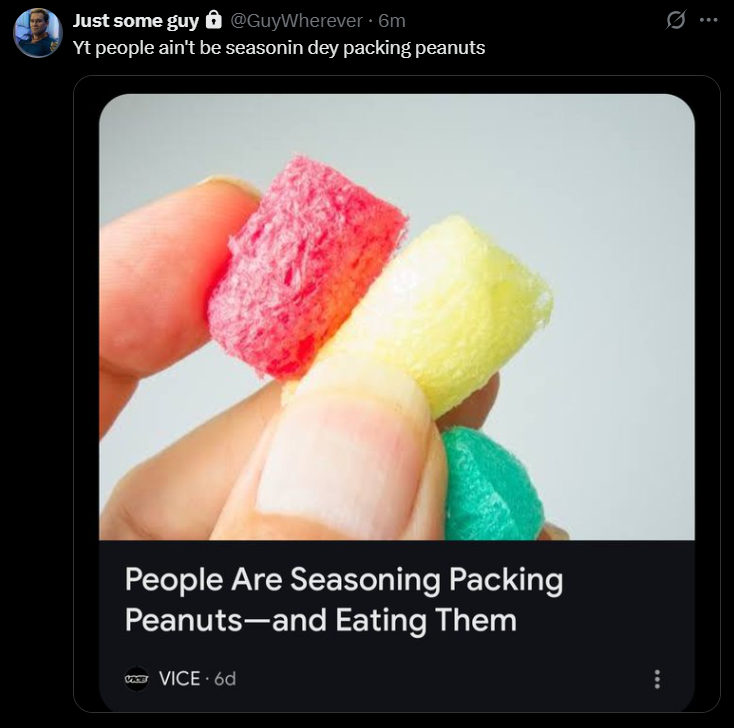Select the tweet text about packing peanuts
This screenshot has width=734, height=728.
click(x=279, y=48)
